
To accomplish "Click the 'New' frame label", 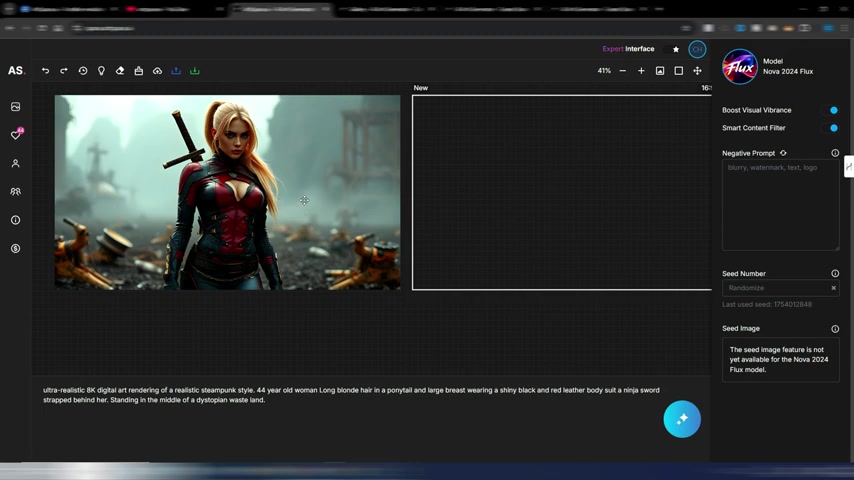I will pos(420,88).
